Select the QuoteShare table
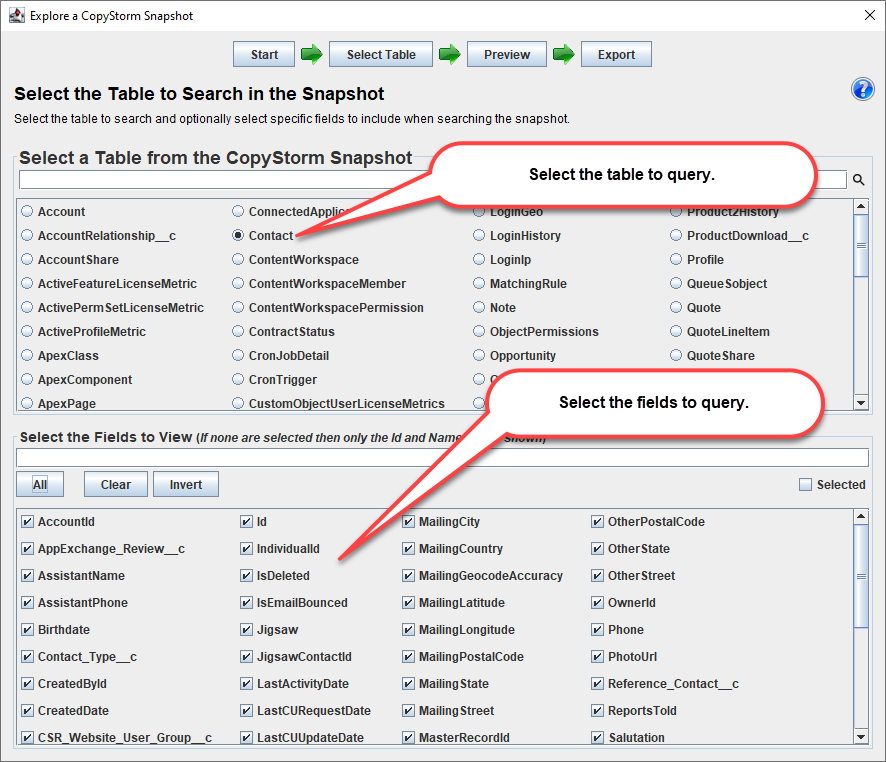886x762 pixels. (676, 355)
